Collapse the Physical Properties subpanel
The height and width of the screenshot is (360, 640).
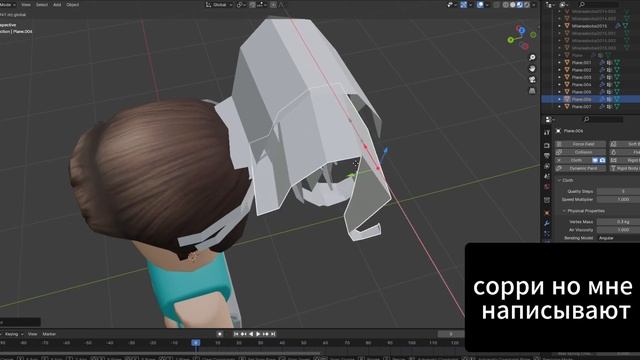click(x=583, y=211)
